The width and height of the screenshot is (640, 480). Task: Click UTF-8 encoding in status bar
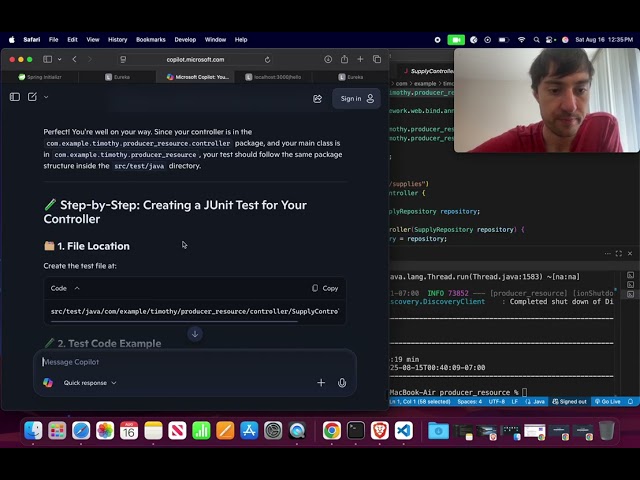point(497,402)
